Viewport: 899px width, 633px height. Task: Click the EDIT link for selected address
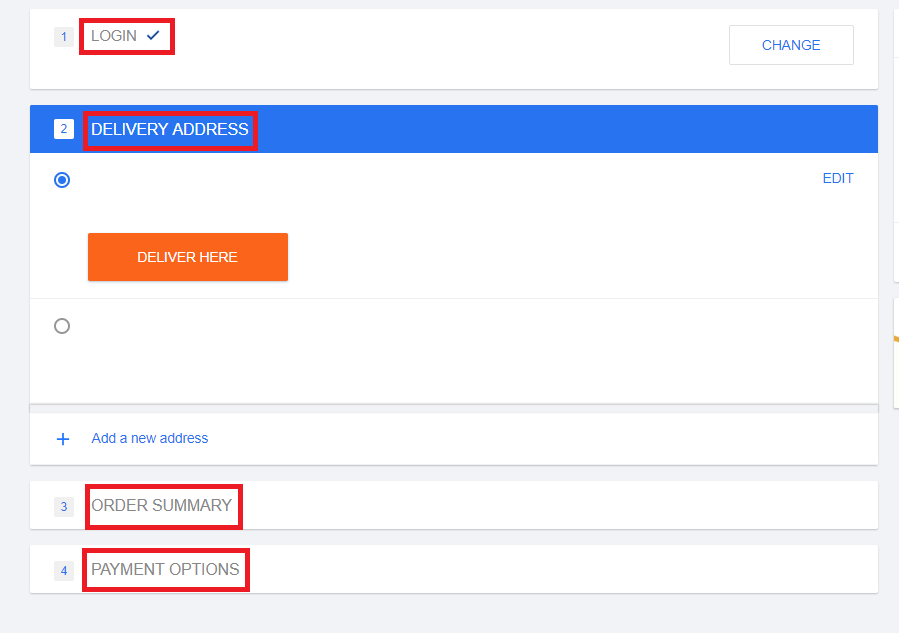tap(838, 178)
